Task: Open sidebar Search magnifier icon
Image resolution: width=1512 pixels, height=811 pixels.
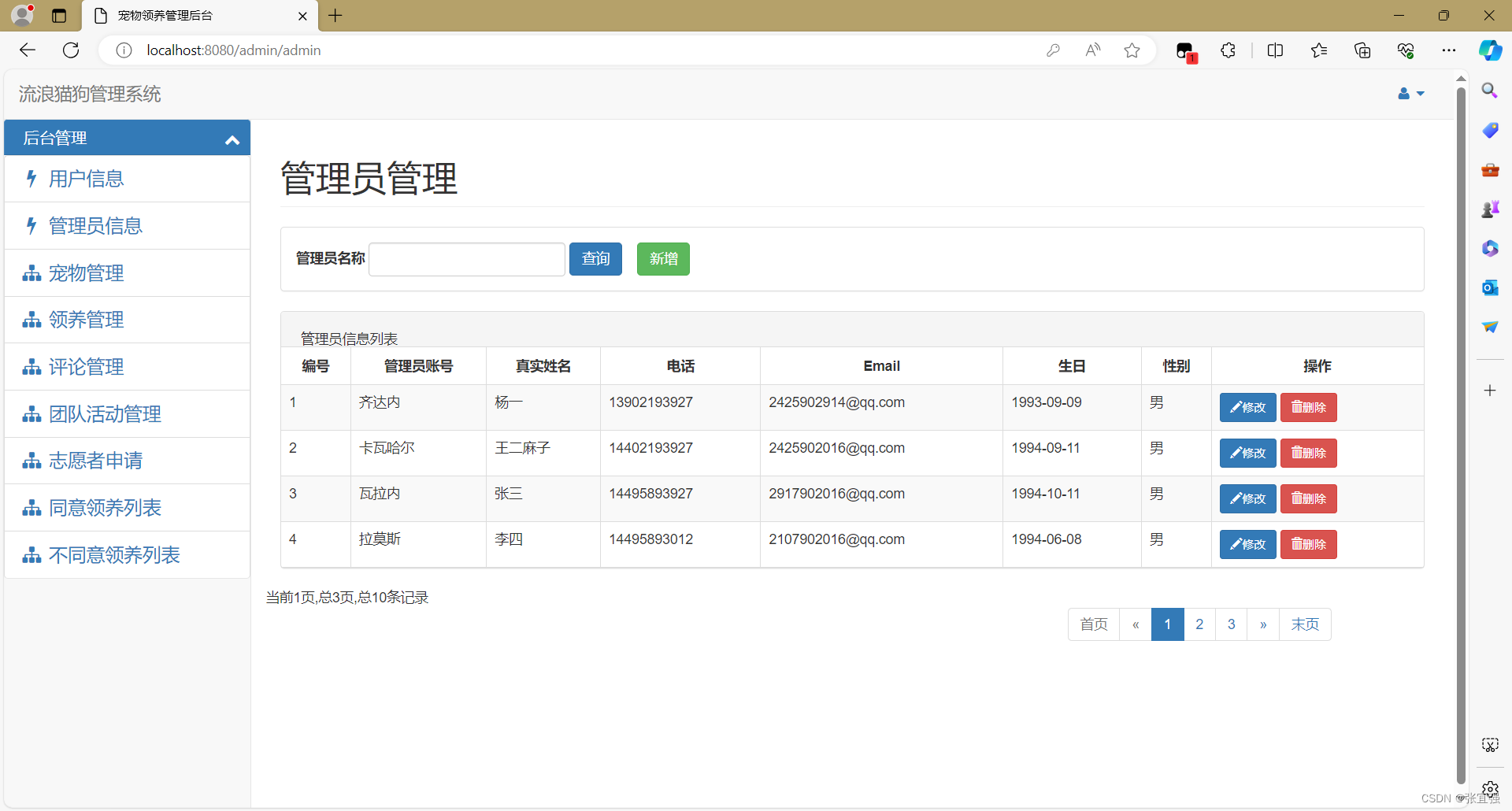Action: click(x=1489, y=91)
